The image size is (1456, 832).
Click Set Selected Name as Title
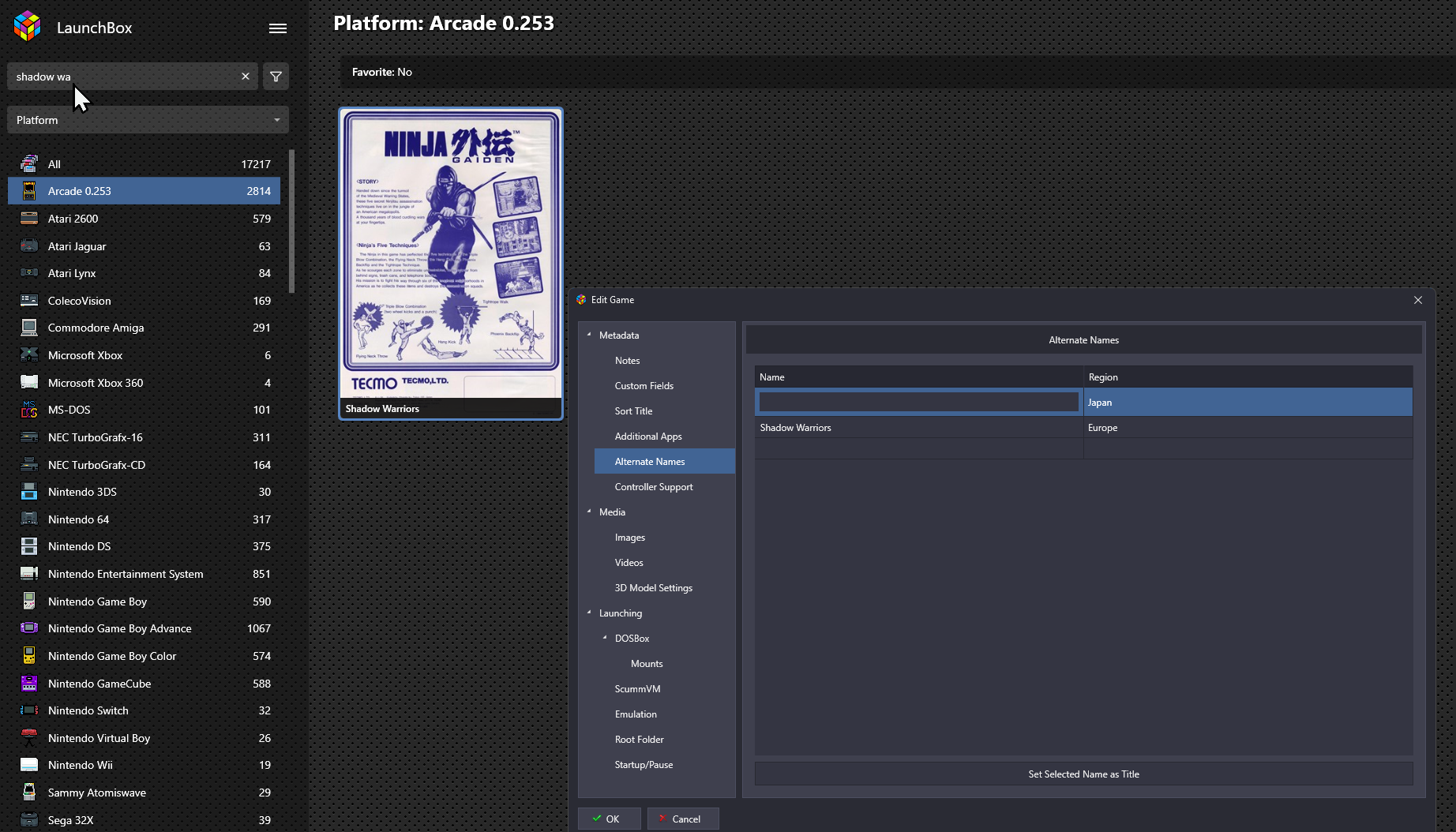(1083, 774)
